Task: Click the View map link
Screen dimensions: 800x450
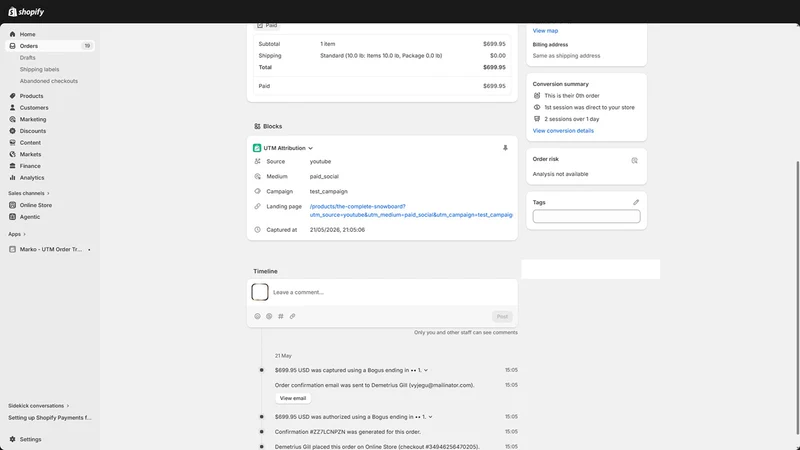Action: click(x=545, y=31)
